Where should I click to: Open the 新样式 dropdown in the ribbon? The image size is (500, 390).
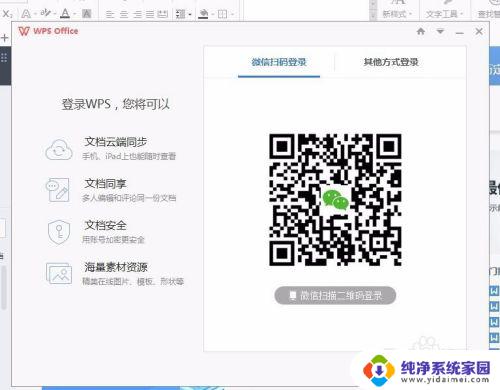tap(397, 14)
